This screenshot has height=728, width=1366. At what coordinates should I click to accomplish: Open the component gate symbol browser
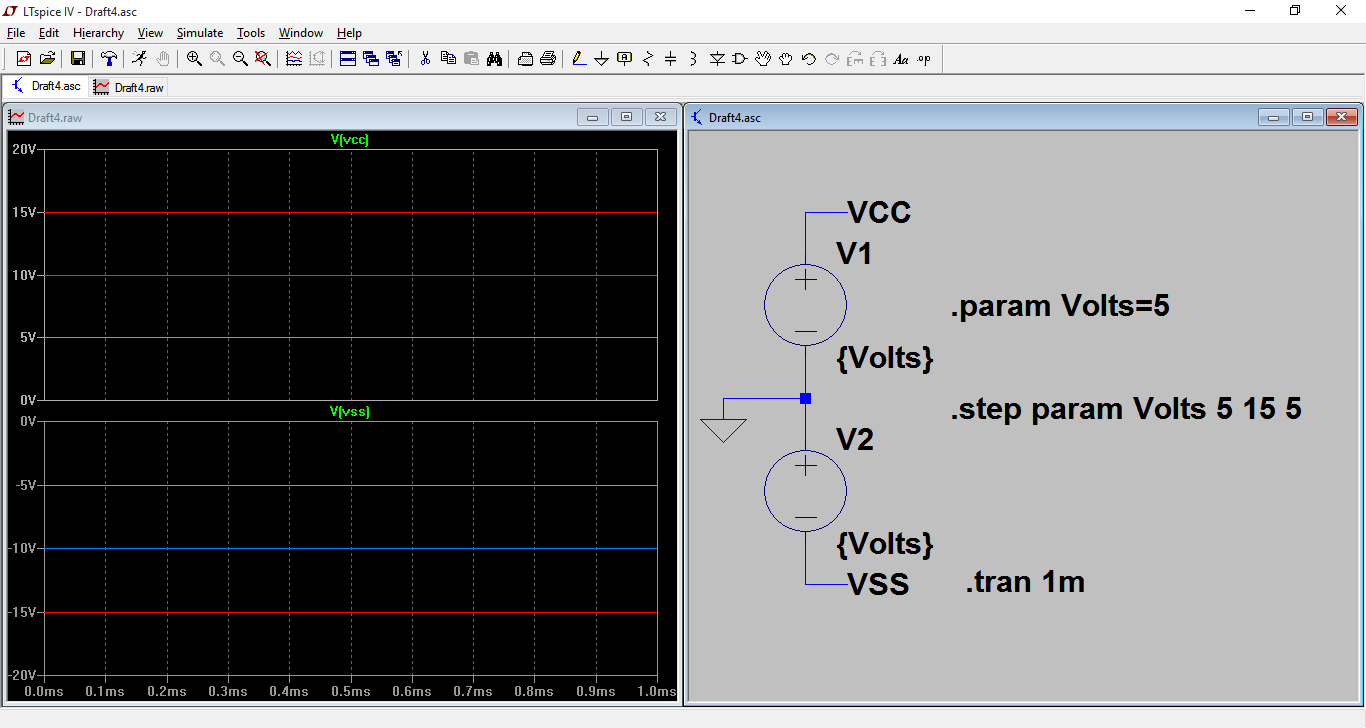click(740, 59)
